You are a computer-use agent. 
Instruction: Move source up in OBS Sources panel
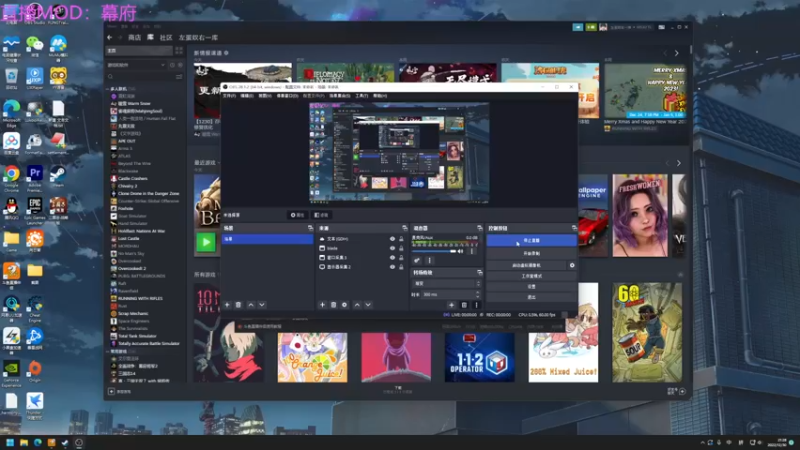coord(357,305)
